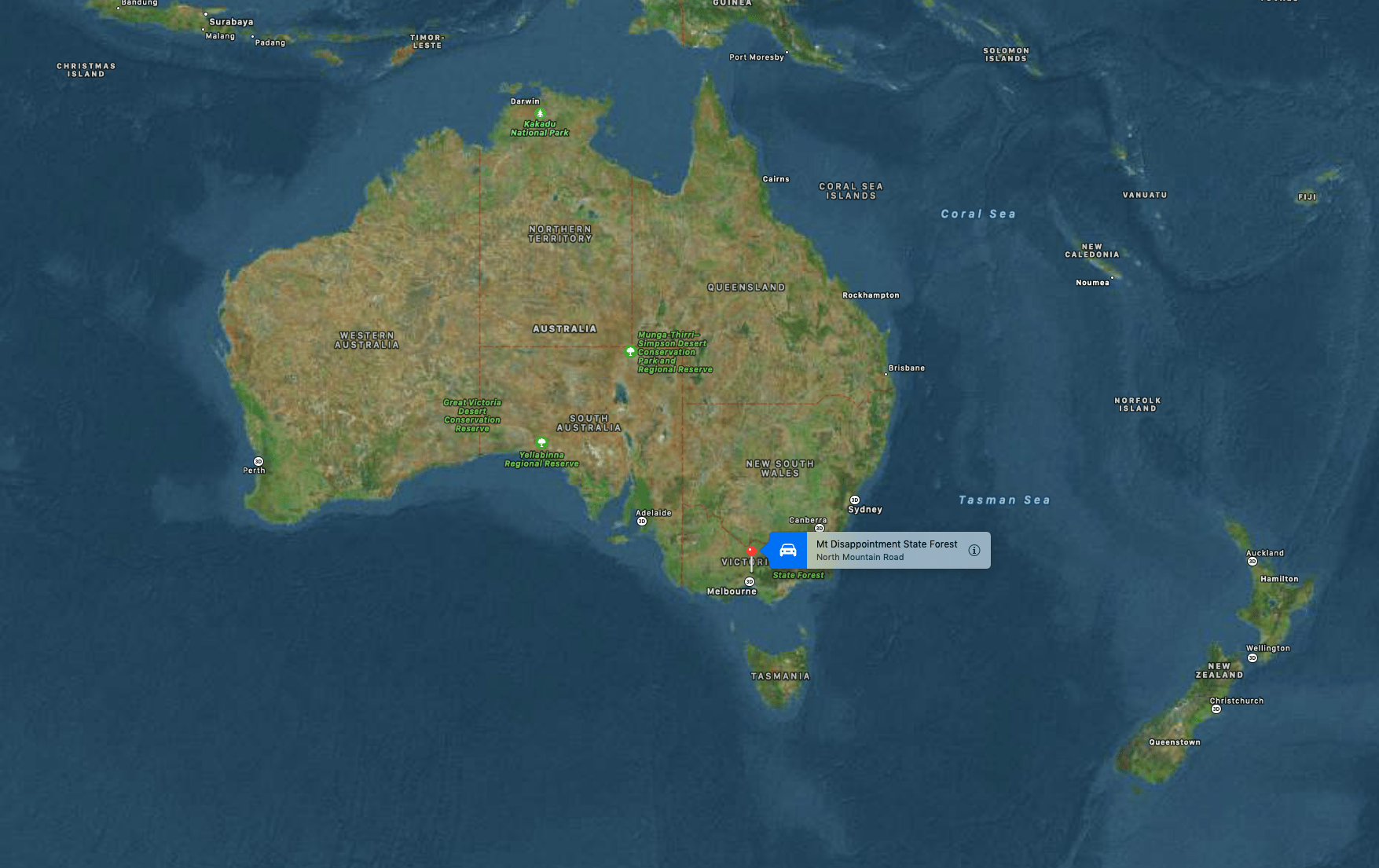Select the Kakadu National Park tree icon
Viewport: 1379px width, 868px height.
pos(540,114)
